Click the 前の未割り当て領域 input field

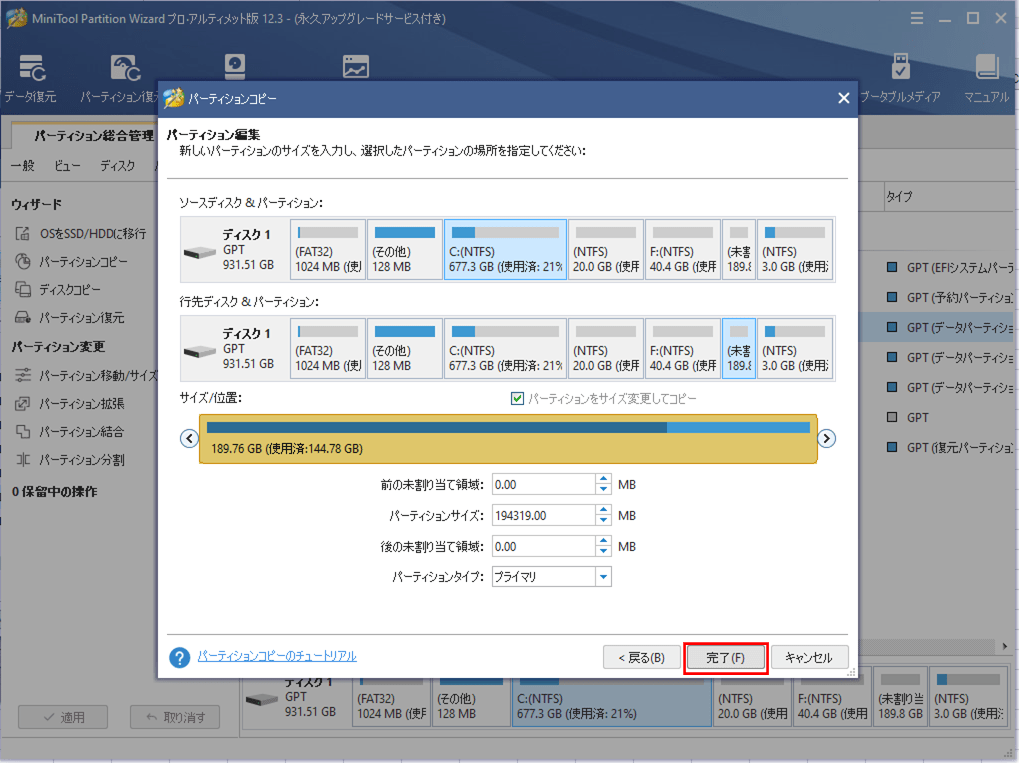click(x=543, y=485)
